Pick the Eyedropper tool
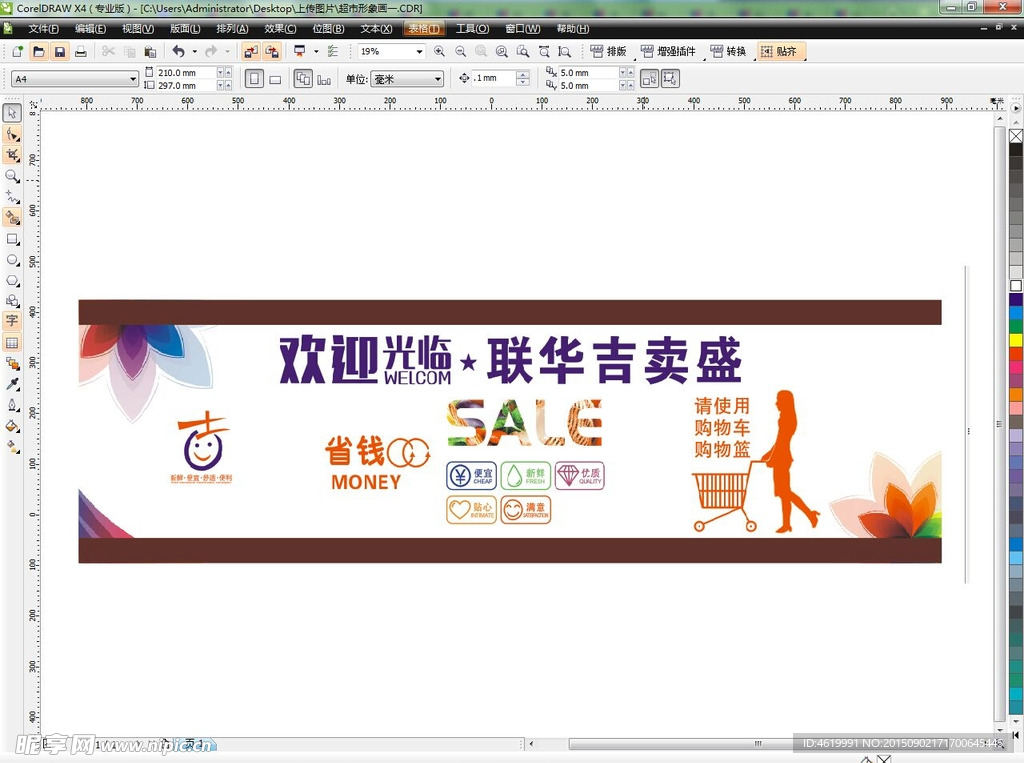The image size is (1024, 763). [12, 384]
